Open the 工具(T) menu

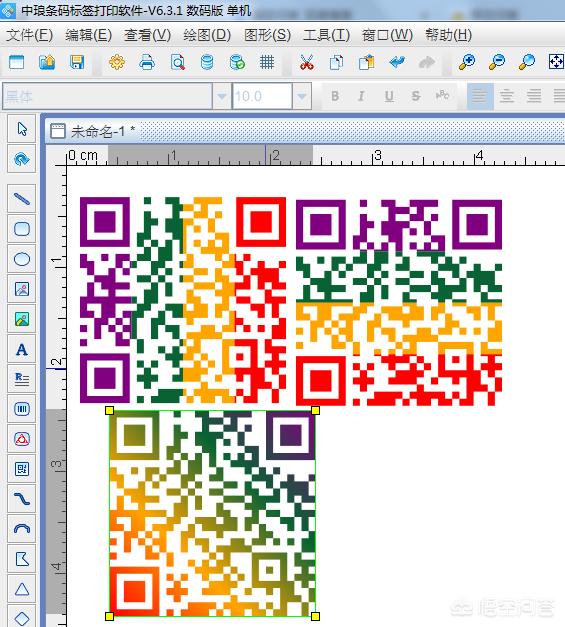[x=326, y=35]
